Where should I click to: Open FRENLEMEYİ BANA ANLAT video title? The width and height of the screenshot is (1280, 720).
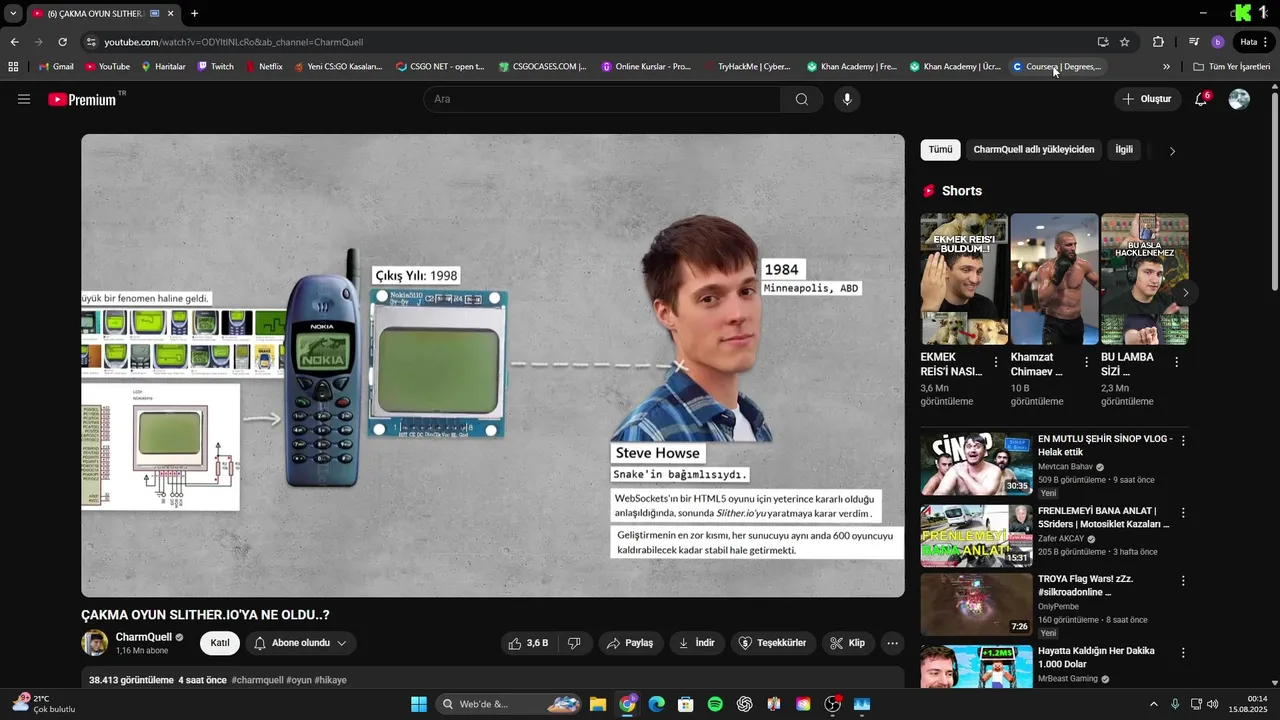1103,517
